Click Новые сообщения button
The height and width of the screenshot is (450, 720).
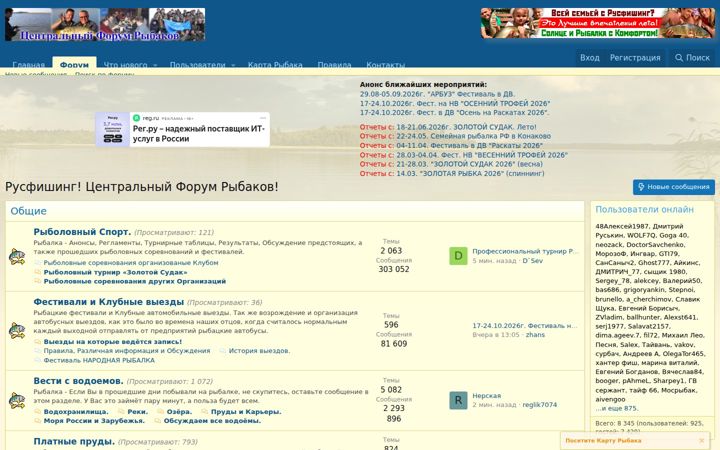(674, 187)
